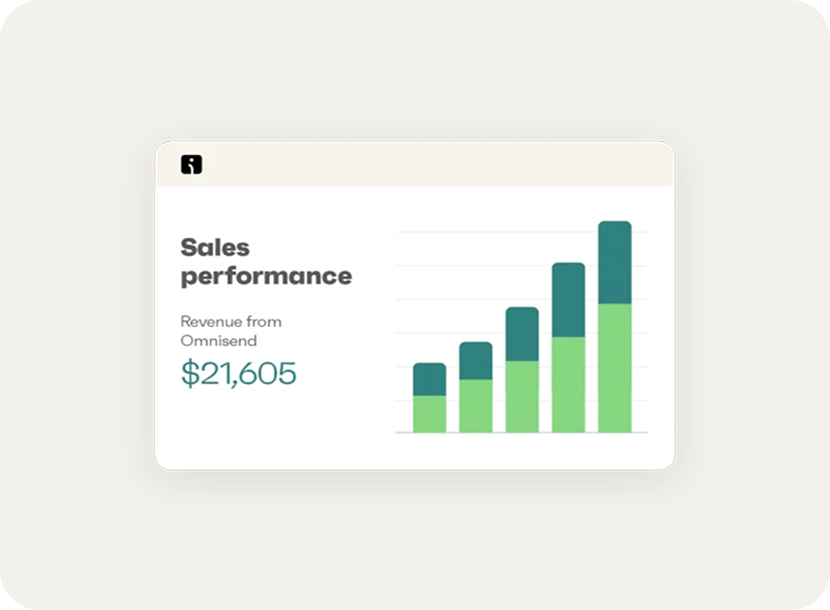This screenshot has height=610, width=830.
Task: Select dark teal segment of the fourth bar
Action: point(568,300)
